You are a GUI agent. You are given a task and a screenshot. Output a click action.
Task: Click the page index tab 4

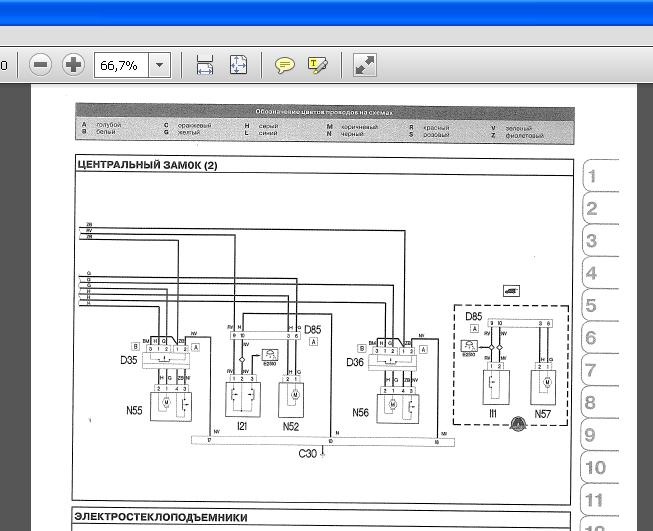coord(600,273)
